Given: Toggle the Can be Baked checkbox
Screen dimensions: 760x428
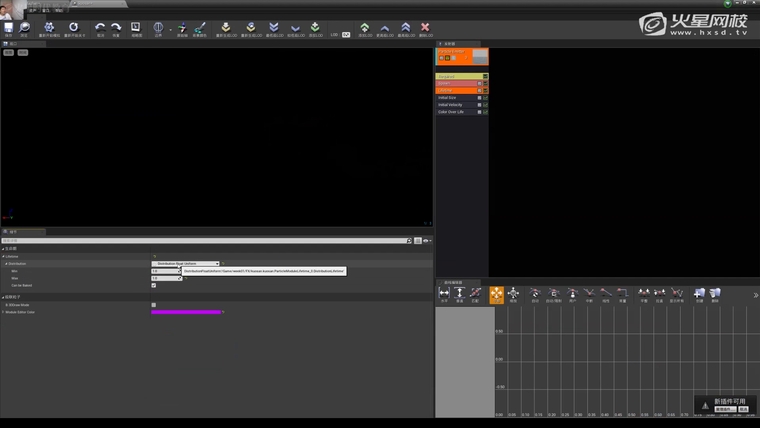Looking at the screenshot, I should [153, 285].
